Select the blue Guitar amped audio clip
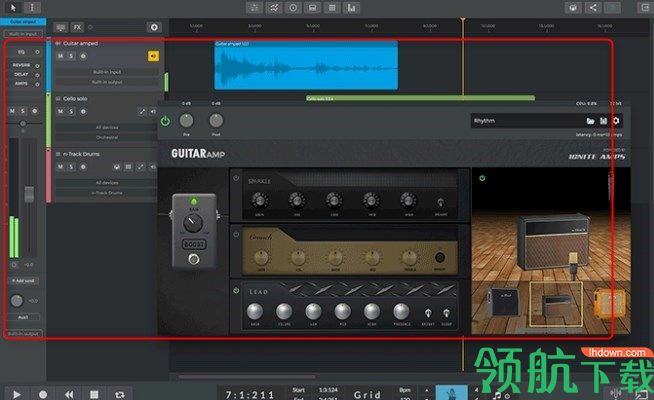 pyautogui.click(x=306, y=65)
